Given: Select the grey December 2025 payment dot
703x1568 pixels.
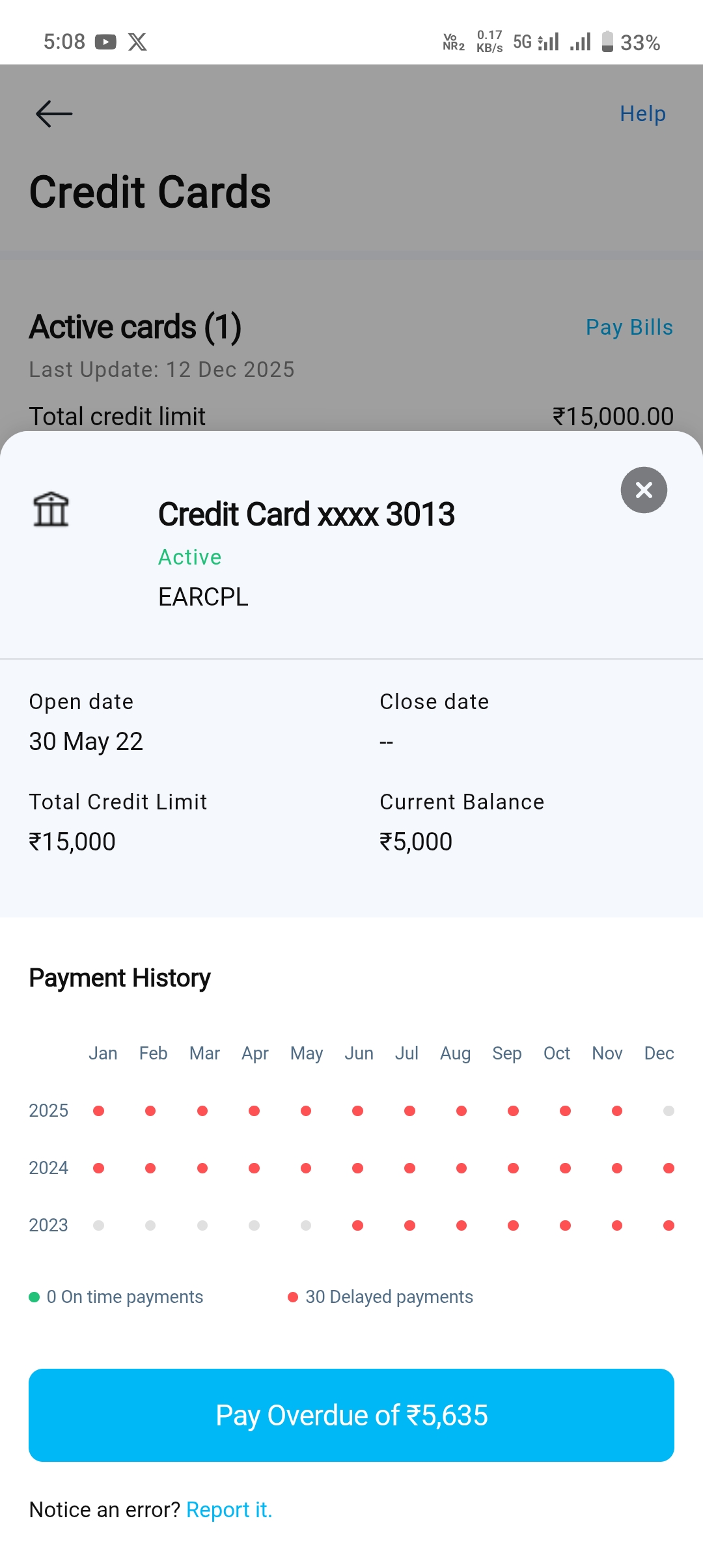Looking at the screenshot, I should (x=669, y=1111).
